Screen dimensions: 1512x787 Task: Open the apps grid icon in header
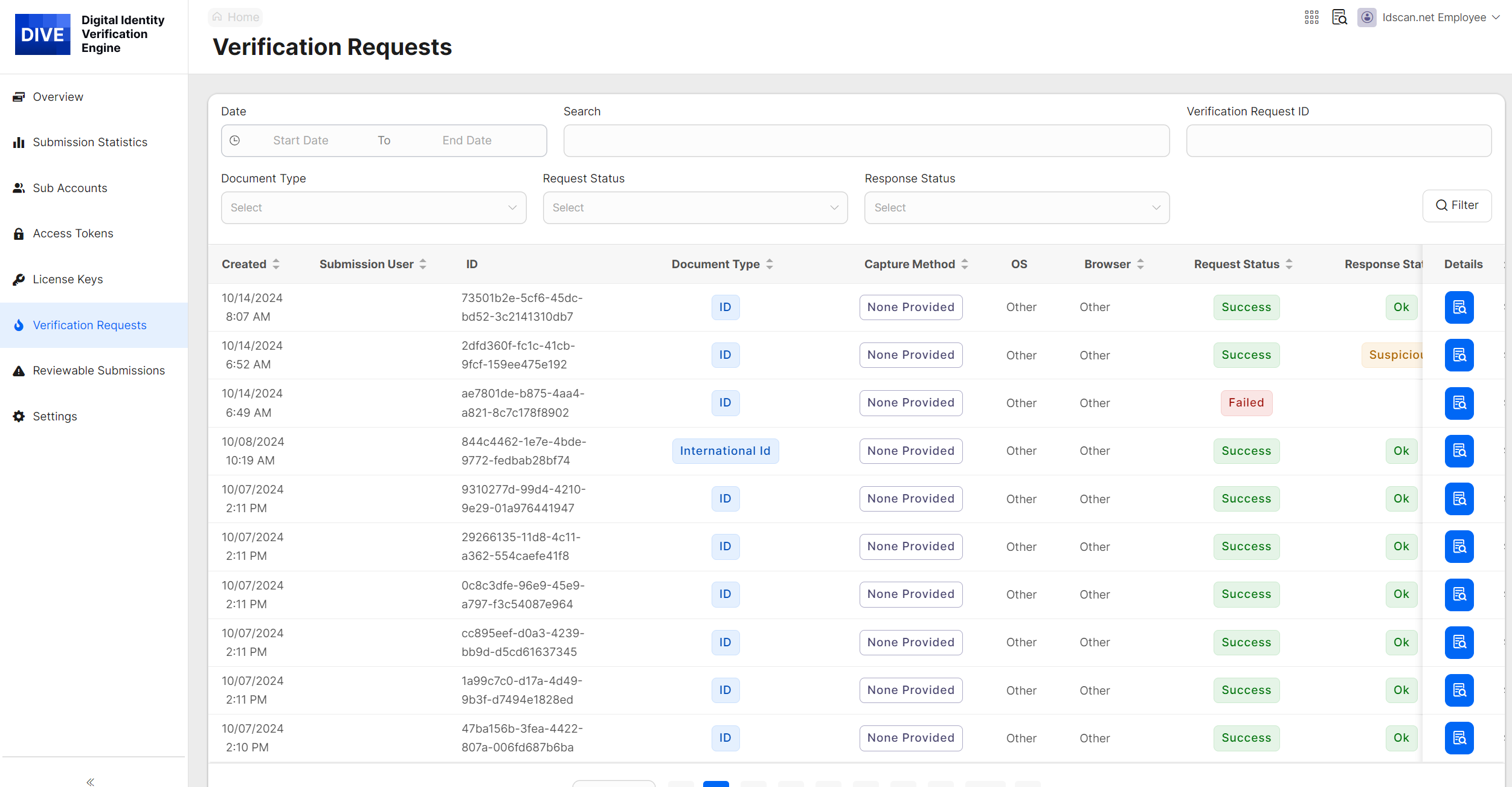(x=1311, y=18)
